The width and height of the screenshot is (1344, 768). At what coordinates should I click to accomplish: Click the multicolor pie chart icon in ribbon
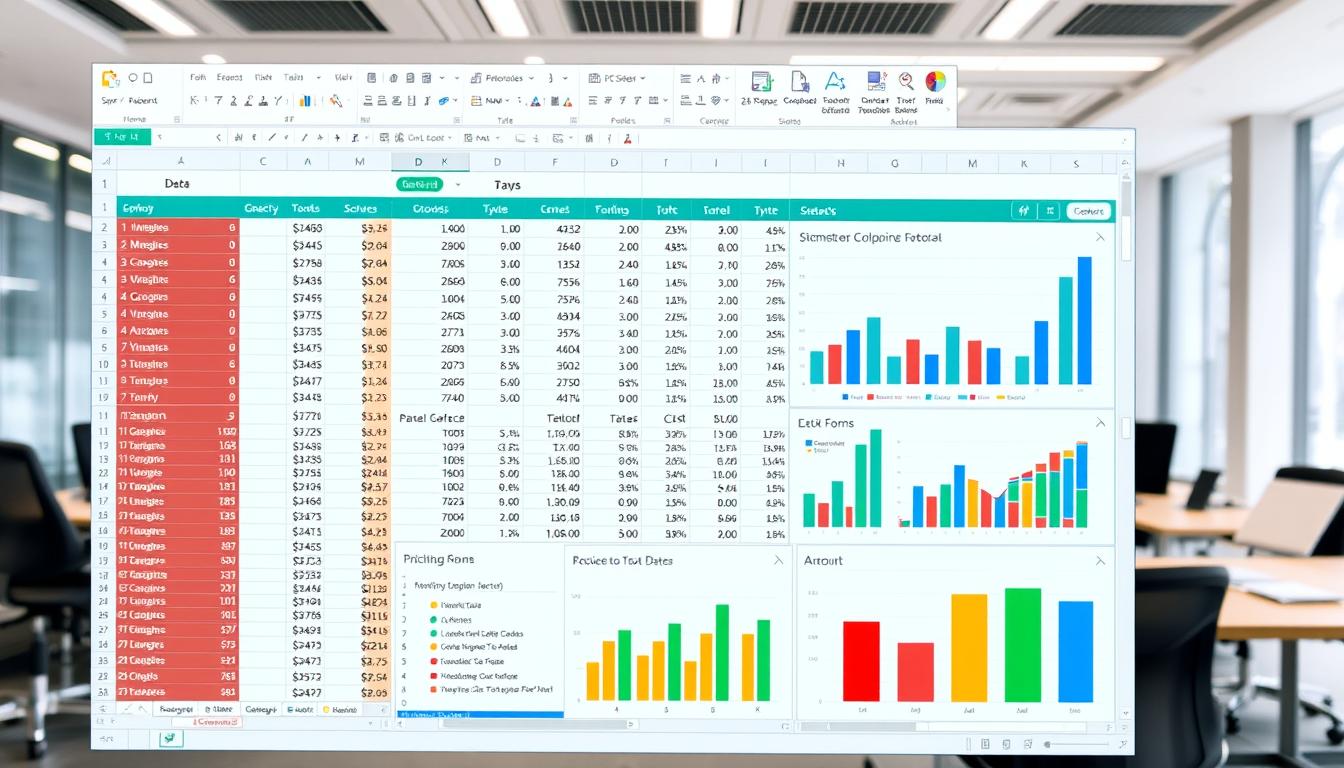tap(935, 82)
